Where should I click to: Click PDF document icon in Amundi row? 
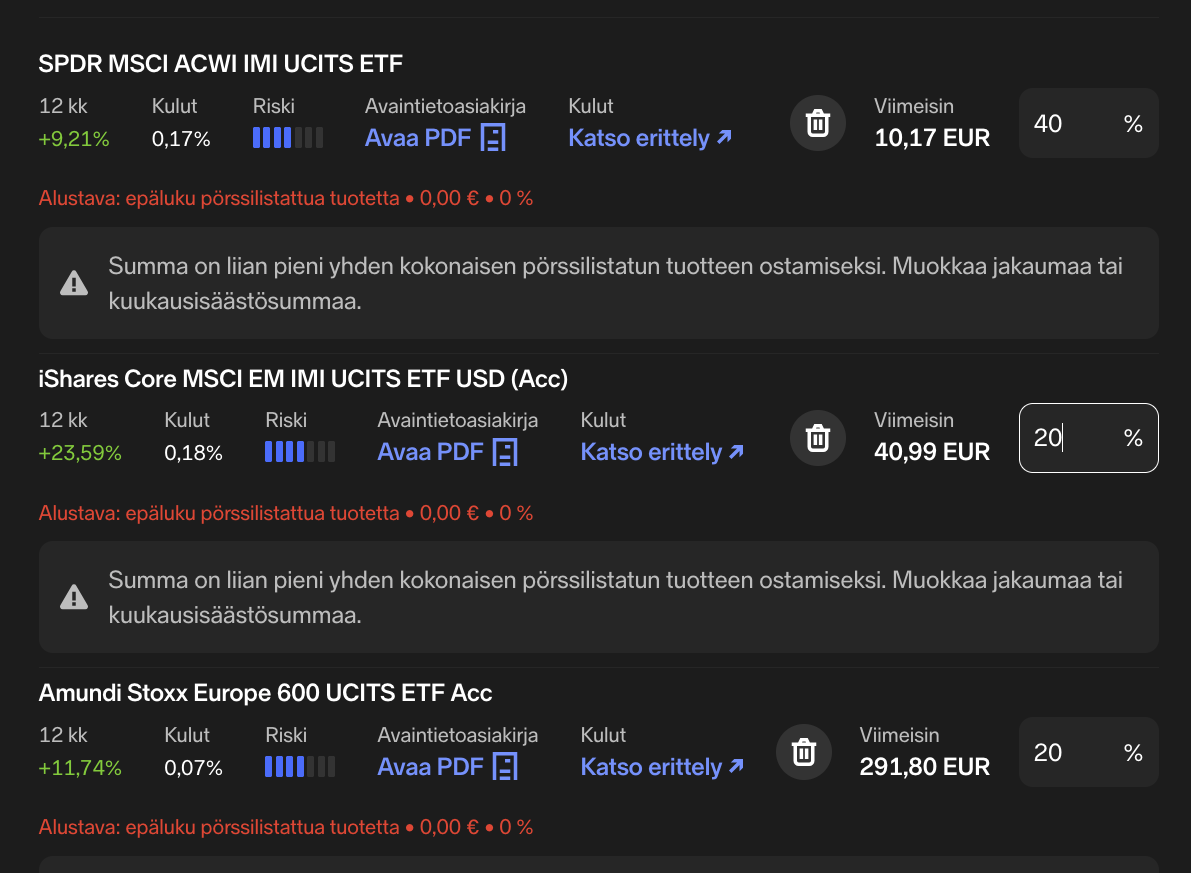506,767
